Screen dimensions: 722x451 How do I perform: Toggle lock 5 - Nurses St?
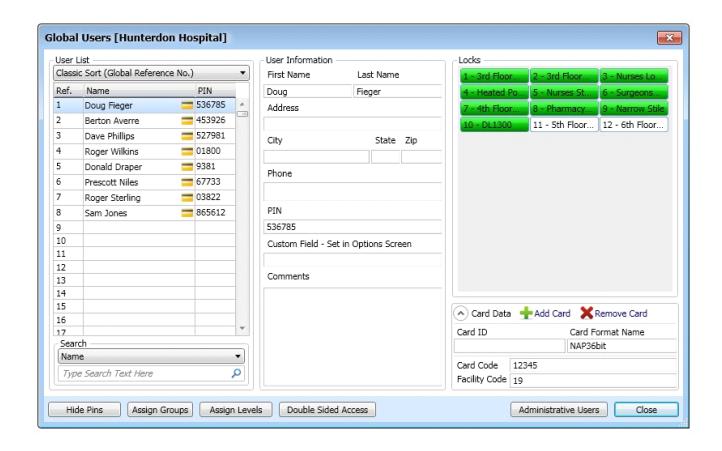tap(564, 92)
